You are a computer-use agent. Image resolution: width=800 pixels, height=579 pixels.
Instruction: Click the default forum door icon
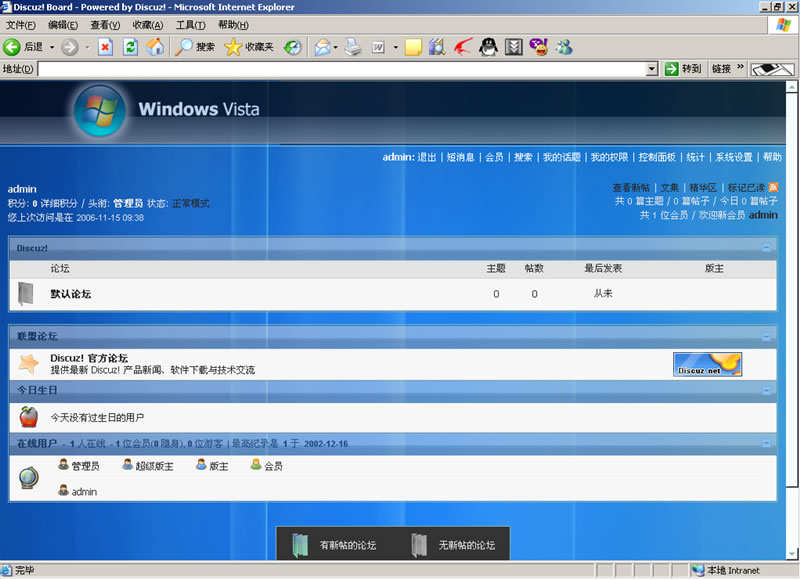[26, 294]
